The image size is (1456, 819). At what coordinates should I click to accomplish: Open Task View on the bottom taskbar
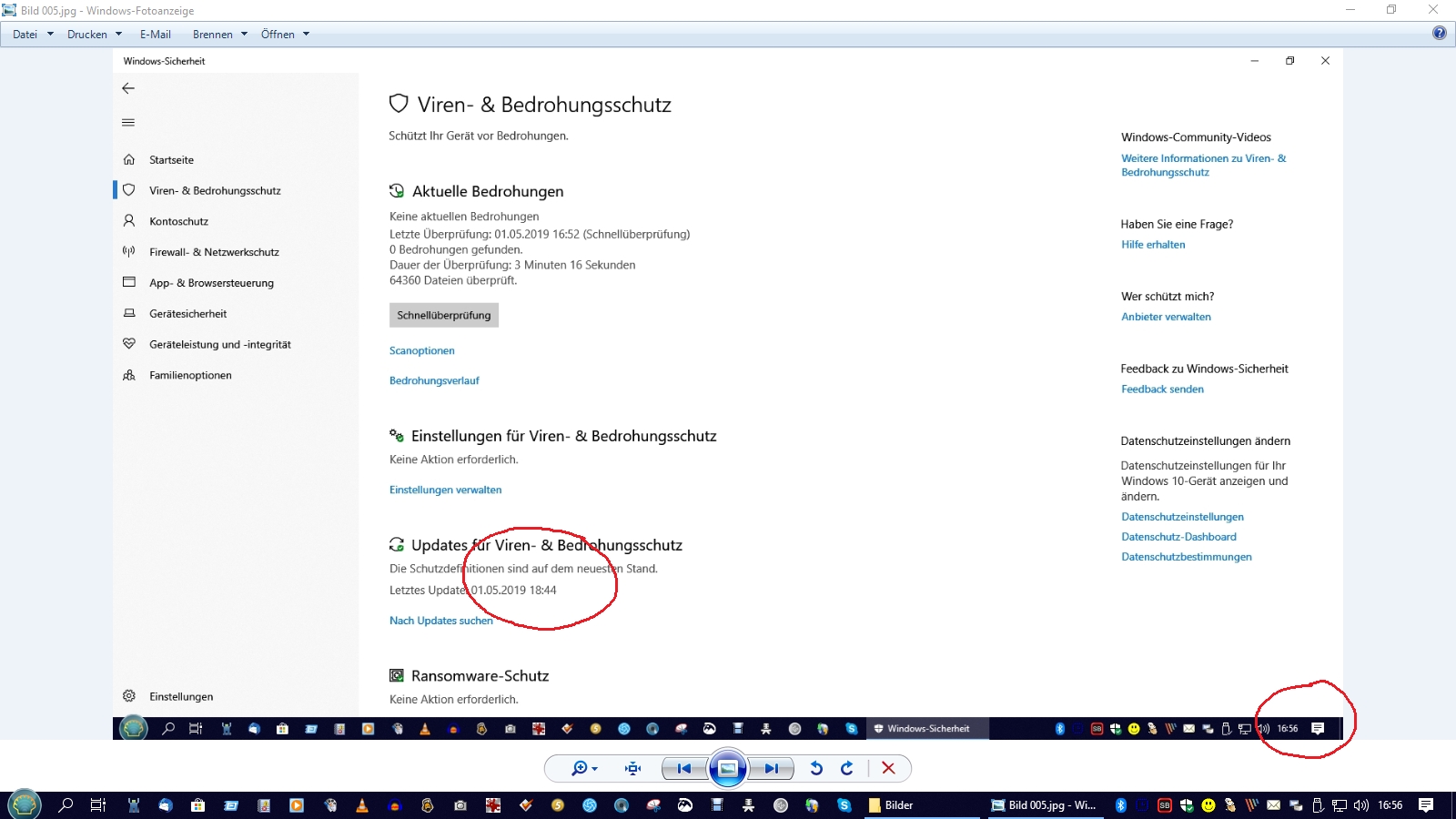tap(98, 805)
